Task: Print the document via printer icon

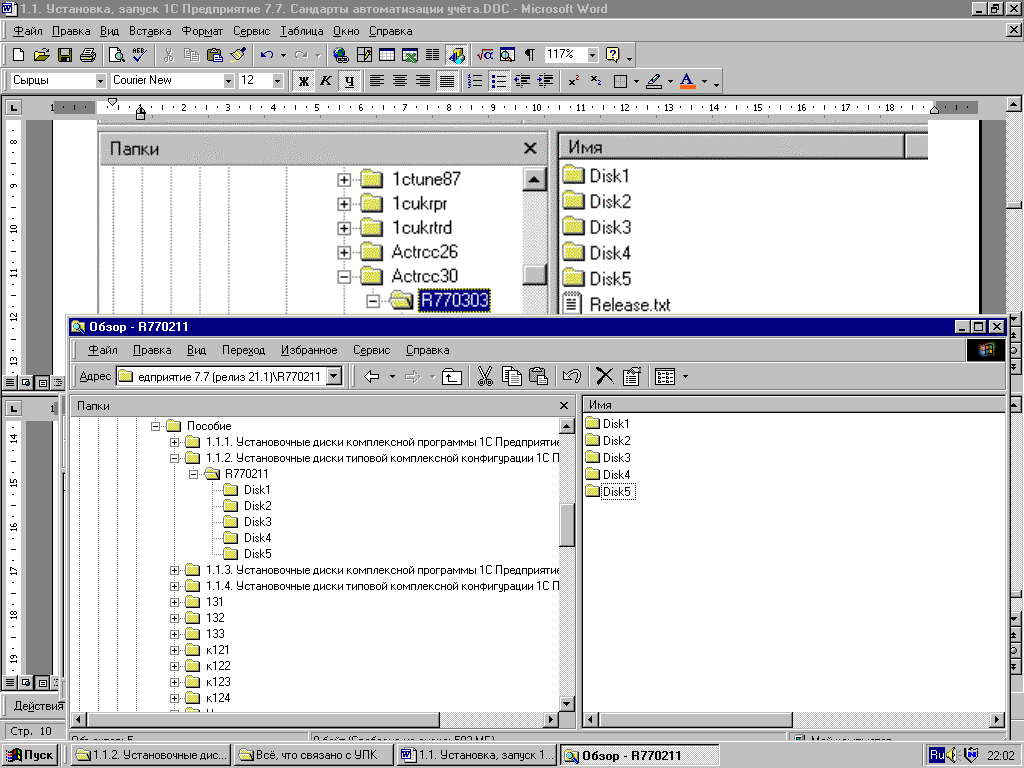Action: [88, 55]
